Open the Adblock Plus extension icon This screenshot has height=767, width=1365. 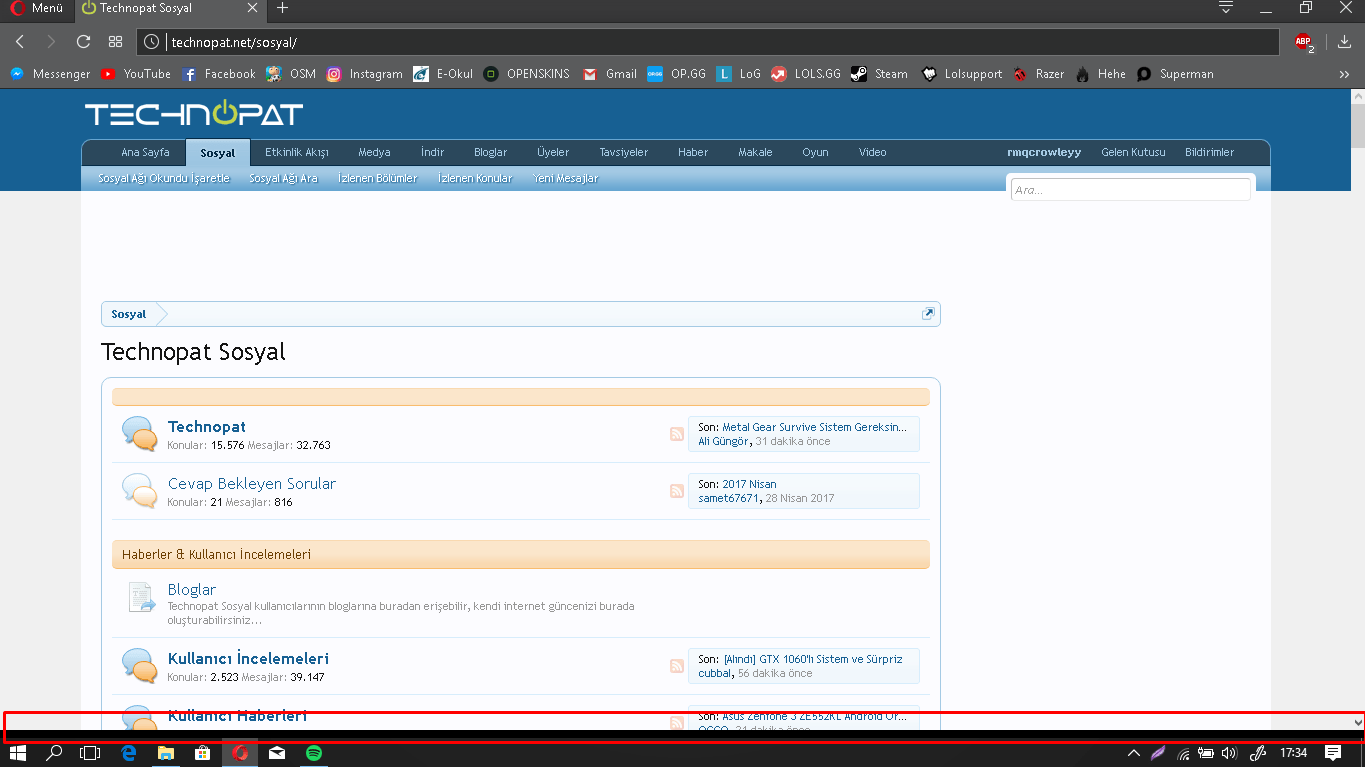pyautogui.click(x=1304, y=42)
